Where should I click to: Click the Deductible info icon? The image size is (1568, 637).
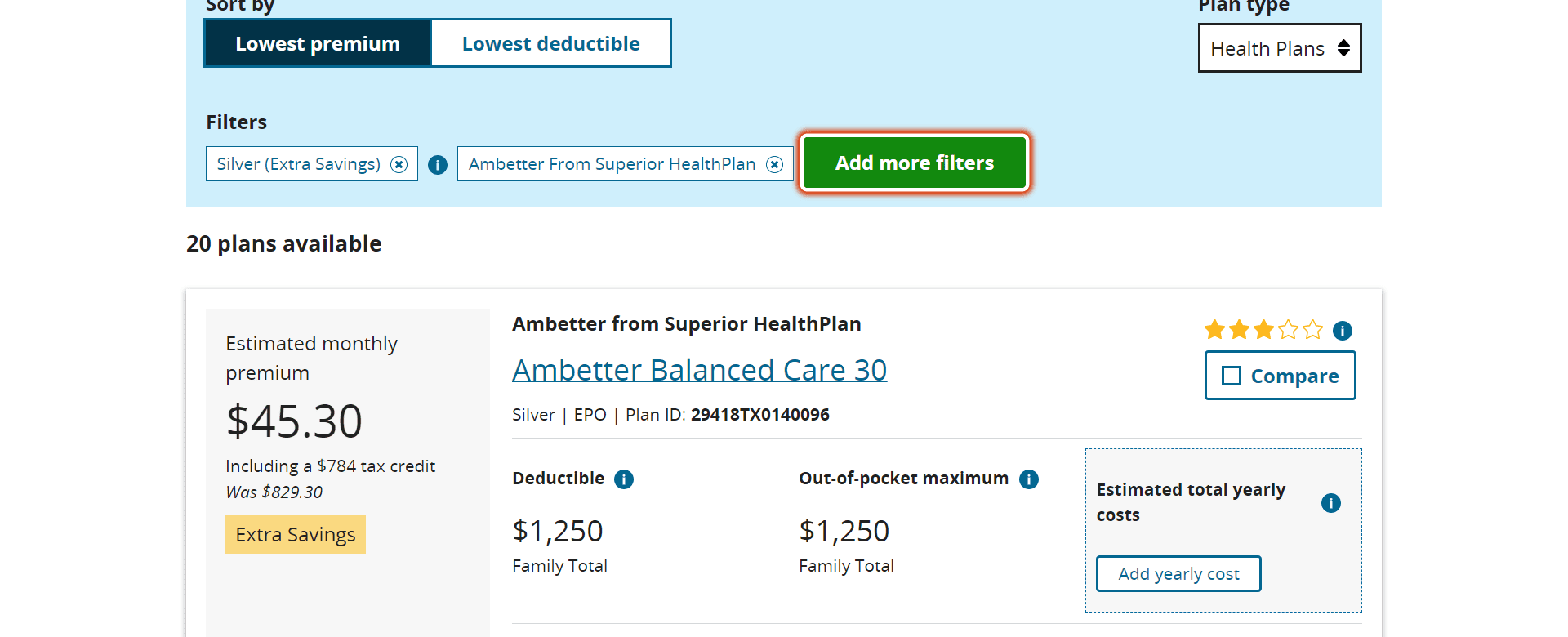tap(624, 479)
